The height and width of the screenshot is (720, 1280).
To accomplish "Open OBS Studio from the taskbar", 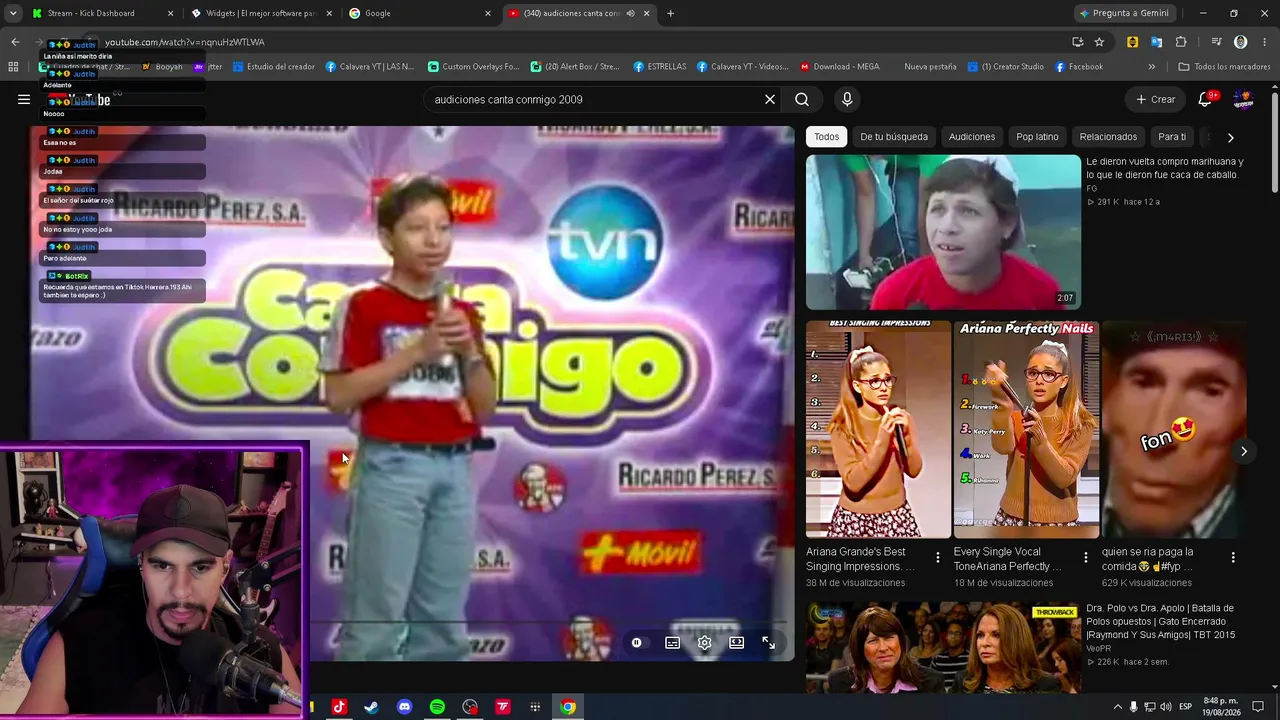I will pos(470,707).
